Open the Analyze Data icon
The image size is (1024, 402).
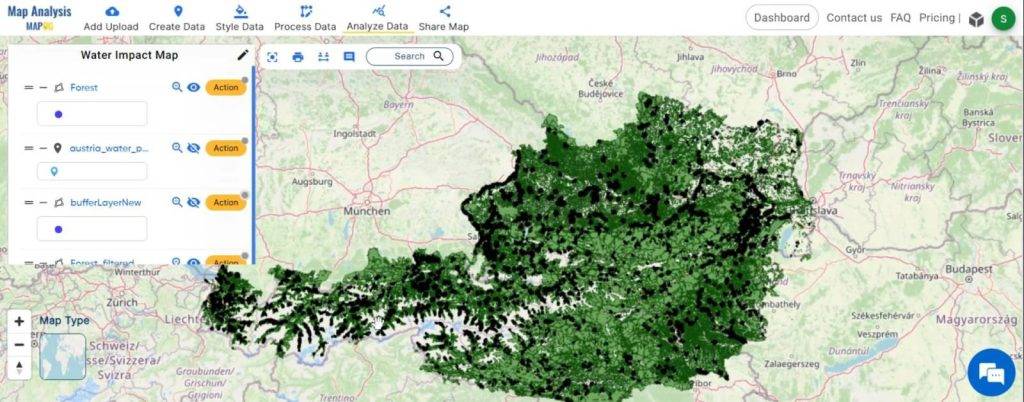pyautogui.click(x=378, y=11)
